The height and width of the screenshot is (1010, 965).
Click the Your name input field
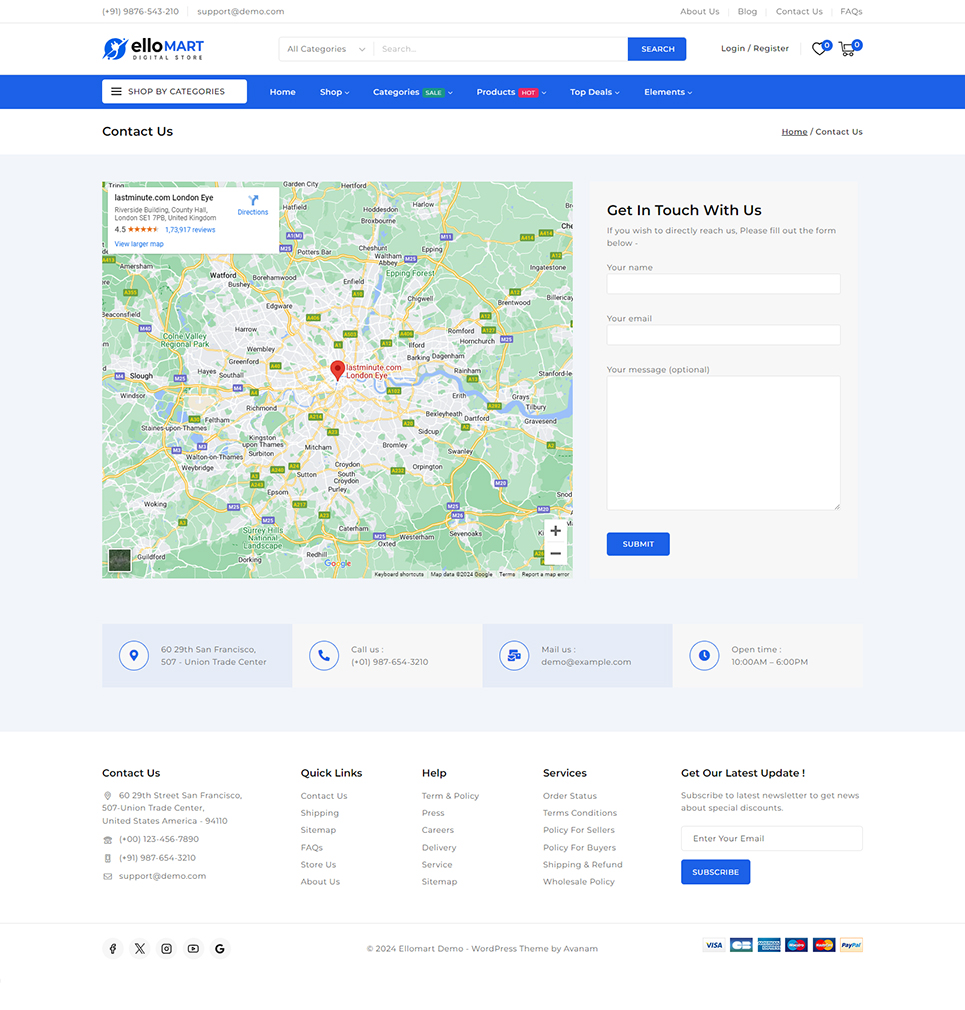pos(723,284)
